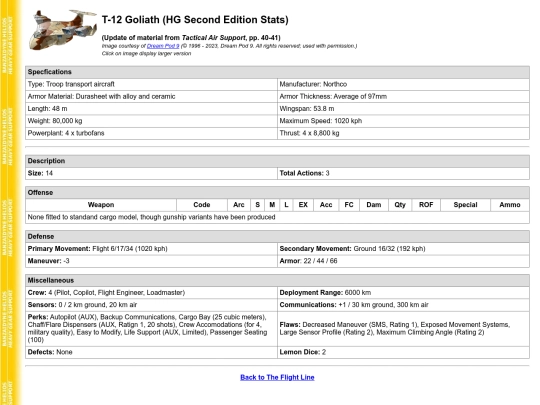This screenshot has height=405, width=540.
Task: Click the 'Weight: 80,000 kg' cell
Action: pyautogui.click(x=151, y=121)
